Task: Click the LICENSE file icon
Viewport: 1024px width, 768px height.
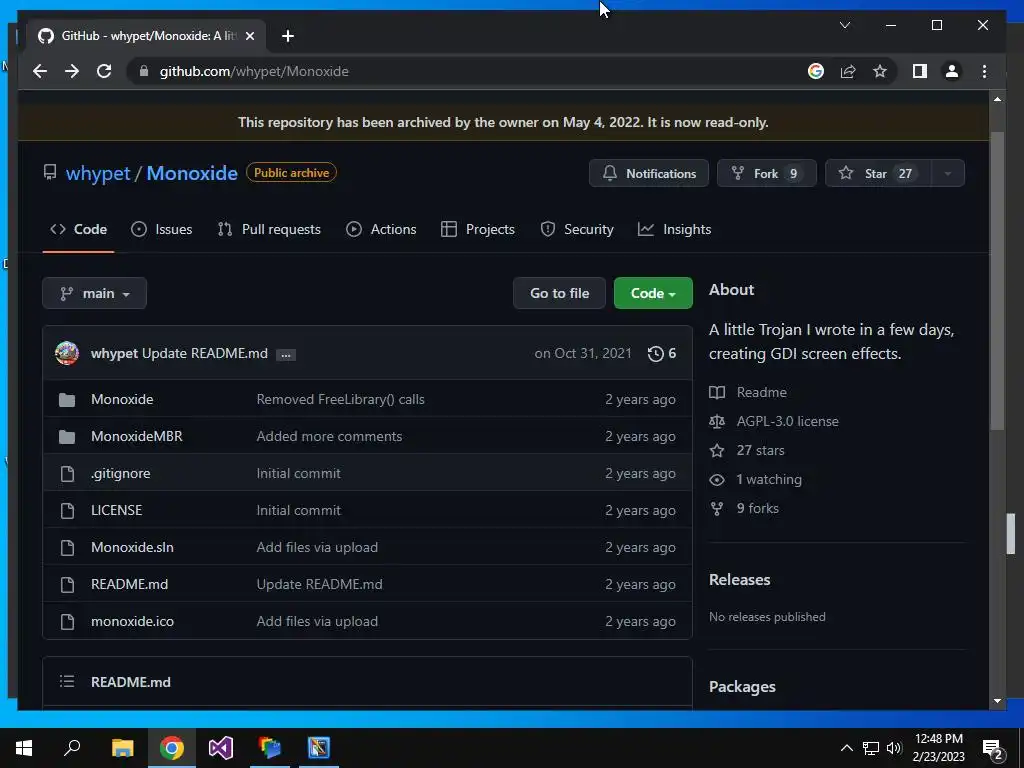Action: click(67, 511)
